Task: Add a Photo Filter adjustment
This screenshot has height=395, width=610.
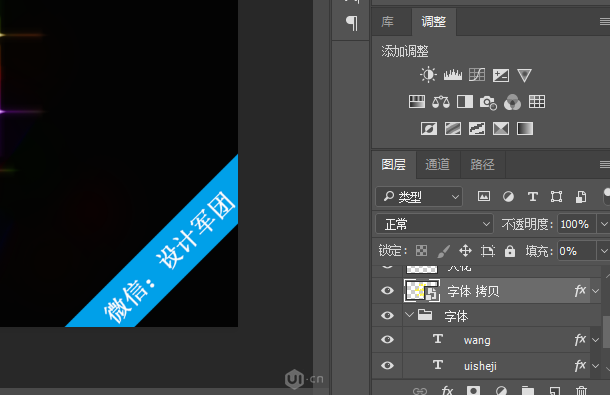Action: [x=488, y=103]
